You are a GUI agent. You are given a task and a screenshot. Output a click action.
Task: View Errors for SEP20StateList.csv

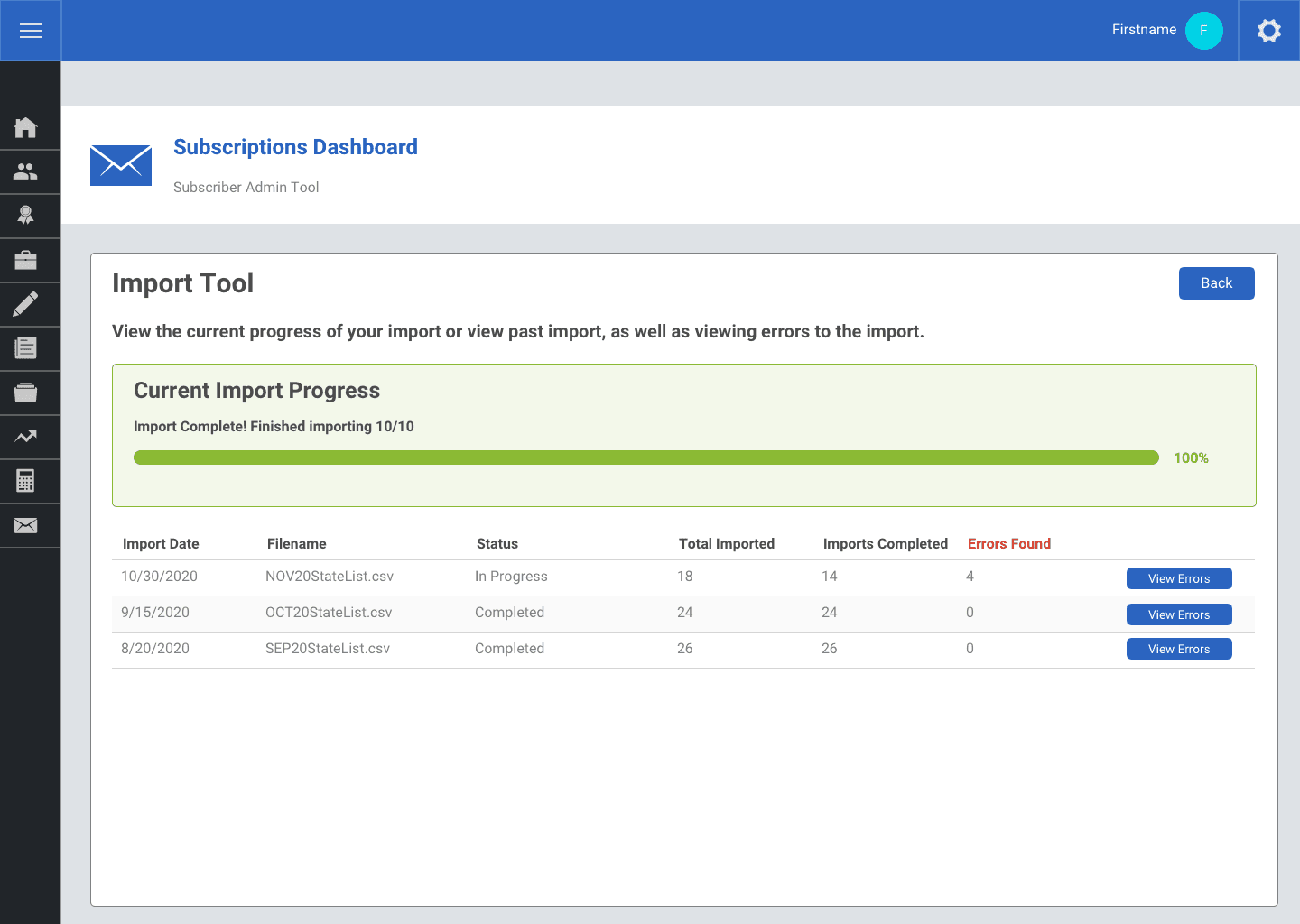[1179, 649]
